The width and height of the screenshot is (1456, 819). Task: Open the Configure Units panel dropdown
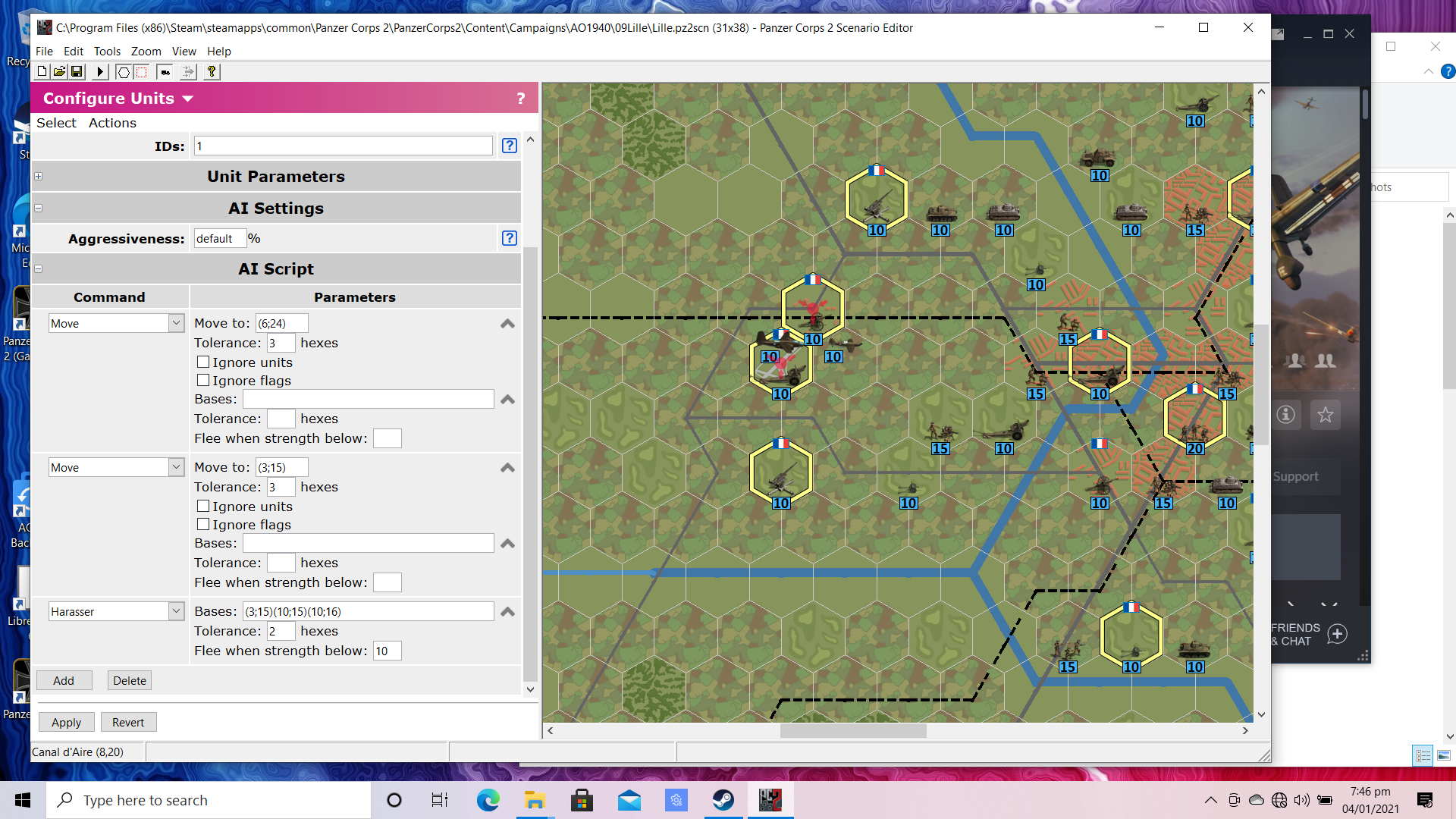point(188,99)
